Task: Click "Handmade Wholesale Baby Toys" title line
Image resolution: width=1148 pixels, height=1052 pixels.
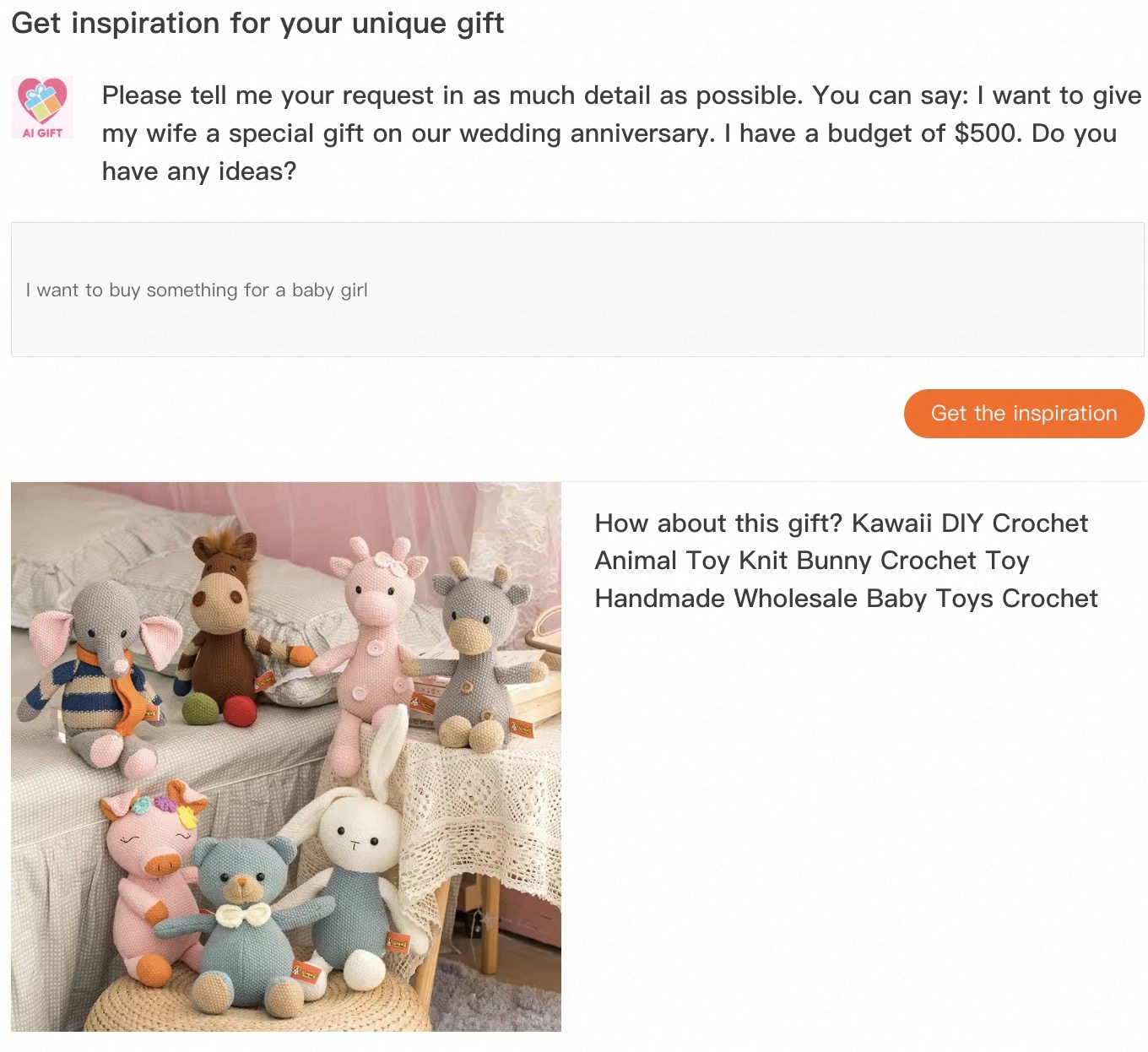Action: [x=845, y=599]
